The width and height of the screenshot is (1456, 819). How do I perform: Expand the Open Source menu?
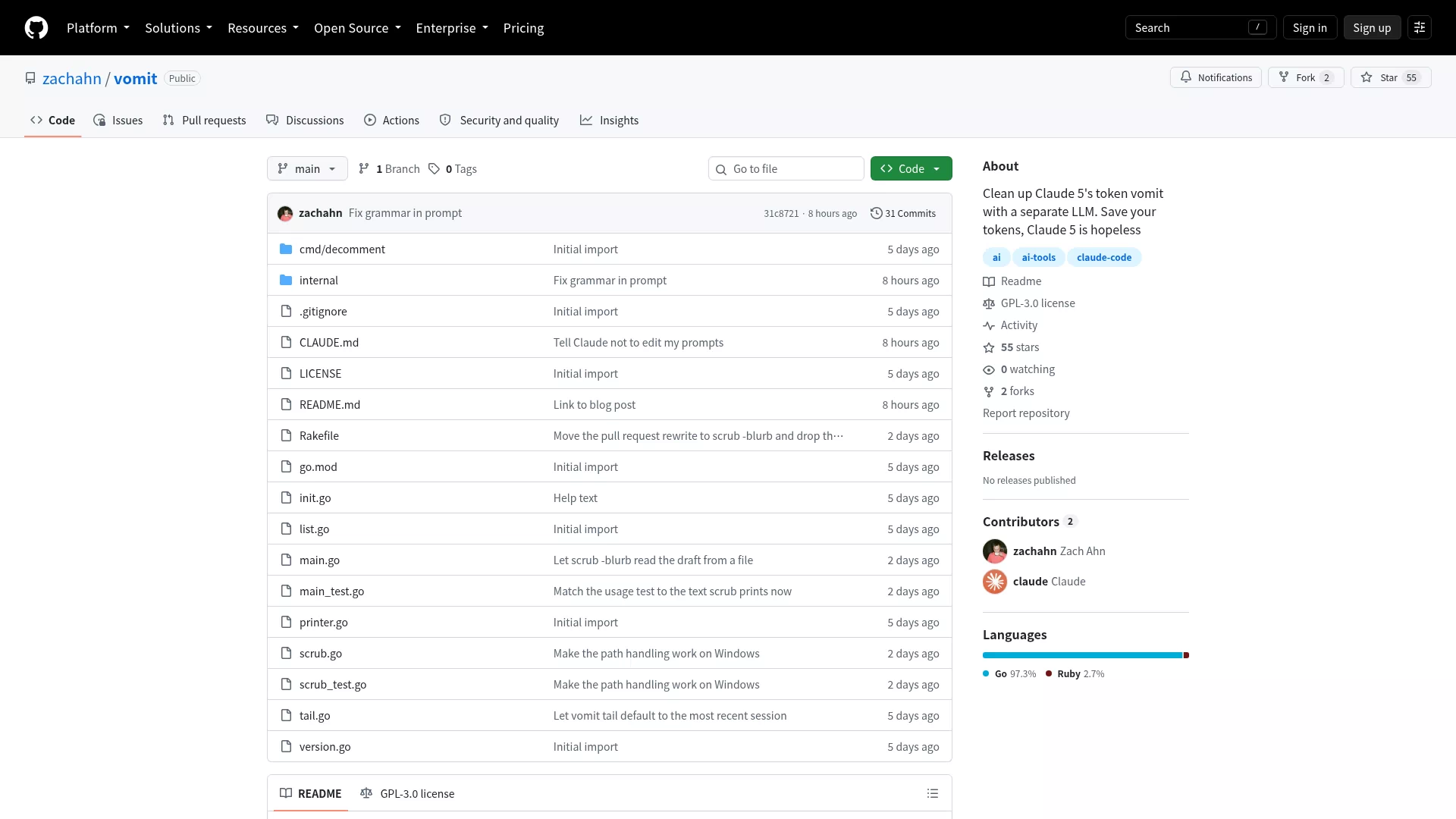coord(357,28)
